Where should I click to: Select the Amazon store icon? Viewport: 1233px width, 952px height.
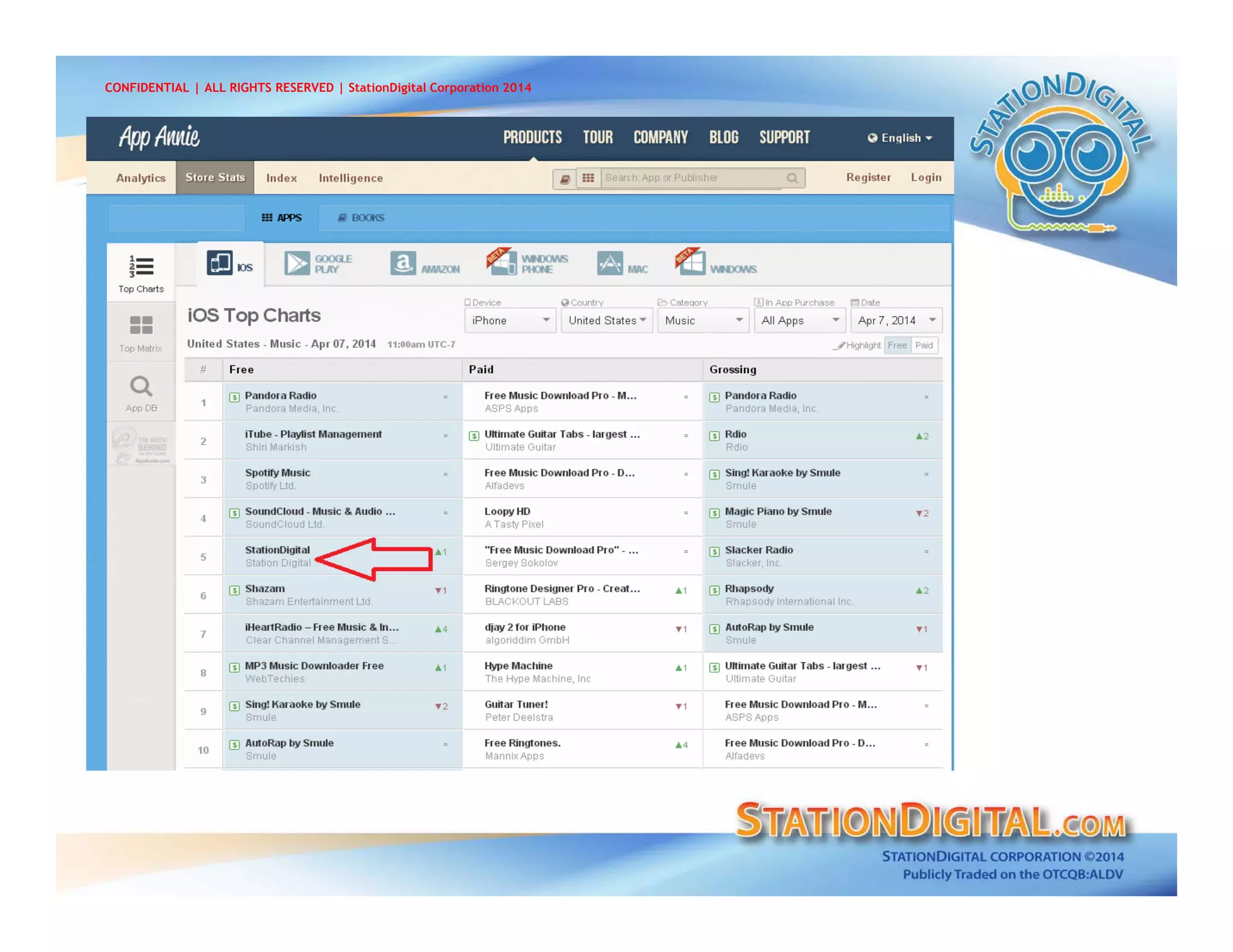click(x=403, y=263)
